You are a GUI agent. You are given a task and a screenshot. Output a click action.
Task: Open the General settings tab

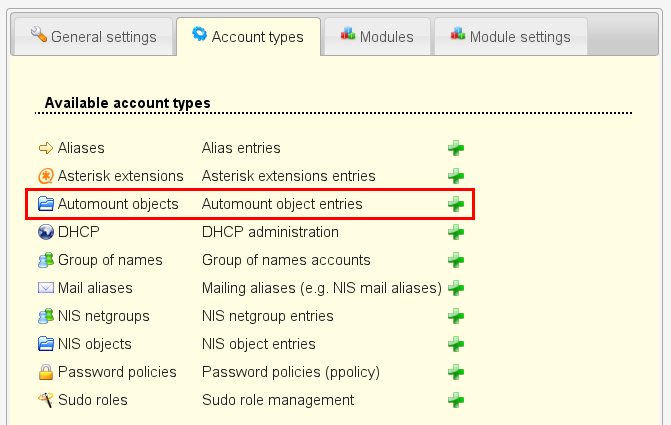click(91, 37)
